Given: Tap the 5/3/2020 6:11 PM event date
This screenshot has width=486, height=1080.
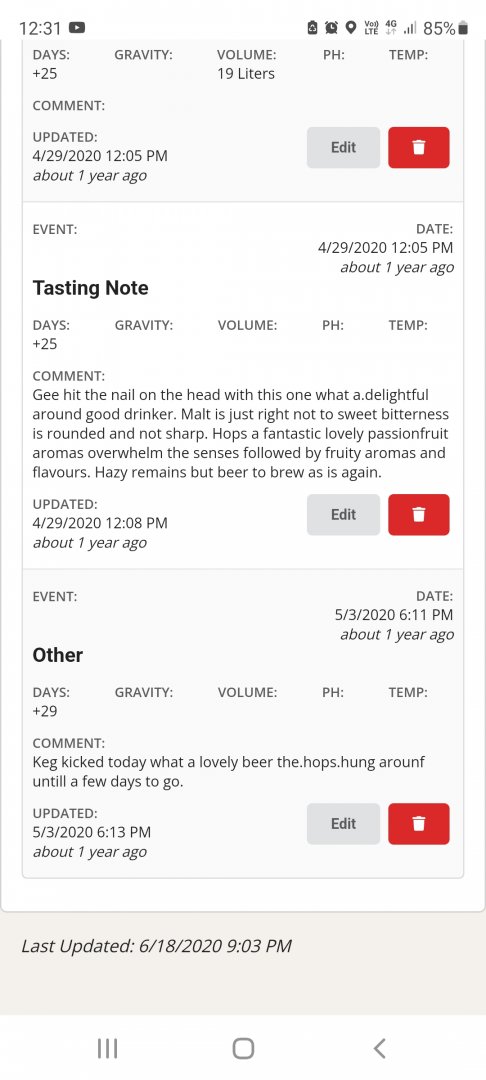Looking at the screenshot, I should (x=394, y=614).
